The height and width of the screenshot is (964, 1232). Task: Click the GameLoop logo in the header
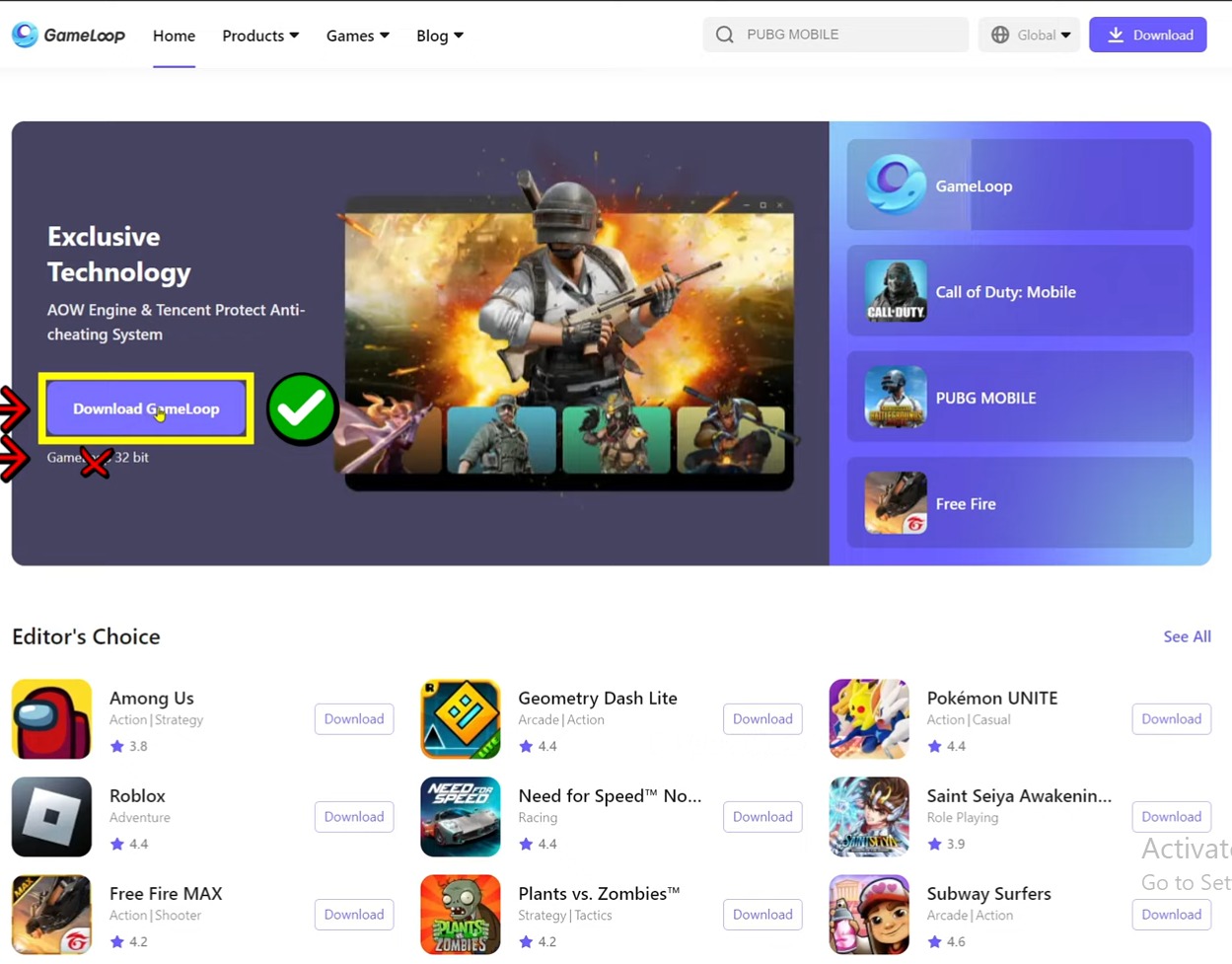click(x=68, y=35)
